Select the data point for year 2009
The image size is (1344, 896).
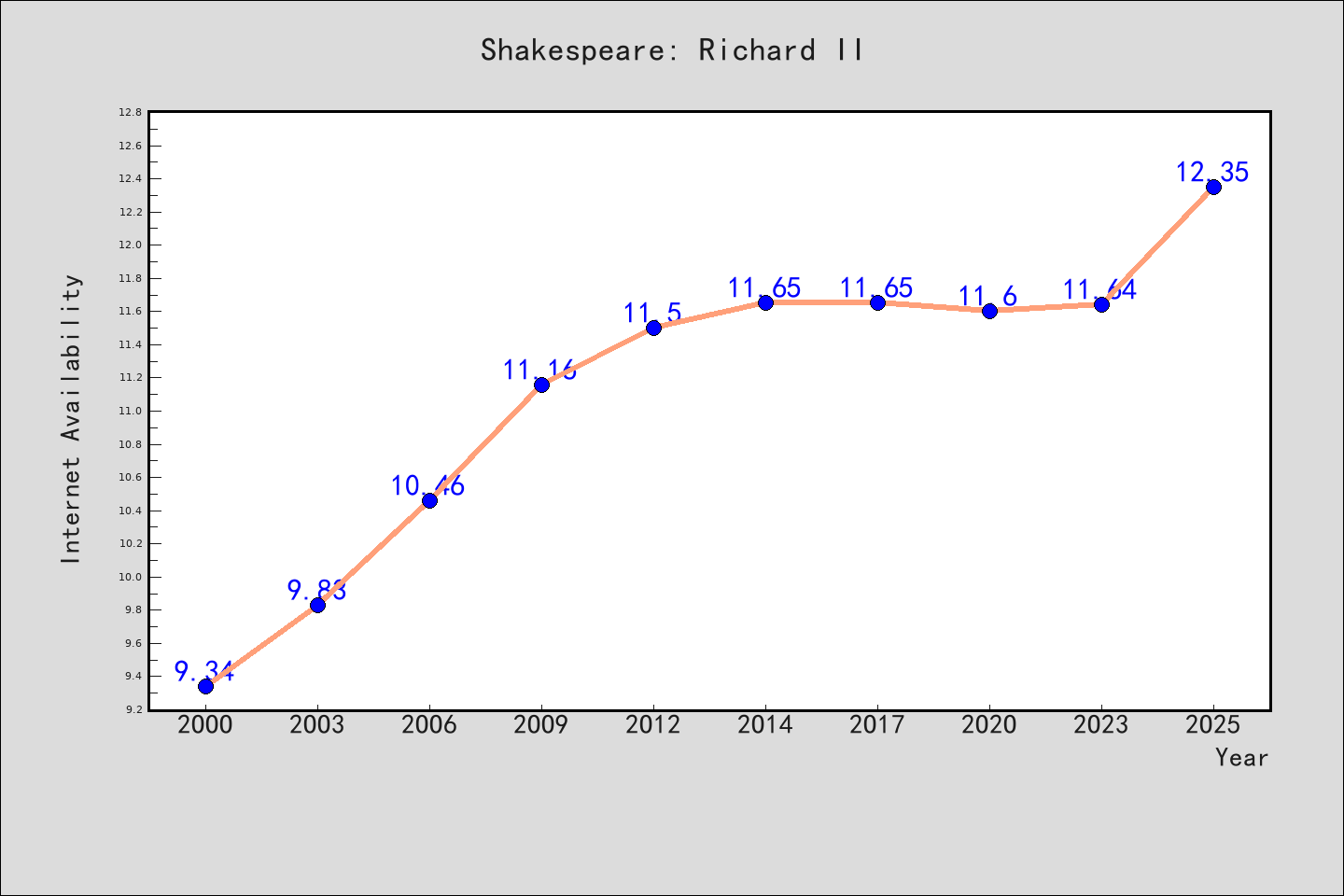click(541, 385)
